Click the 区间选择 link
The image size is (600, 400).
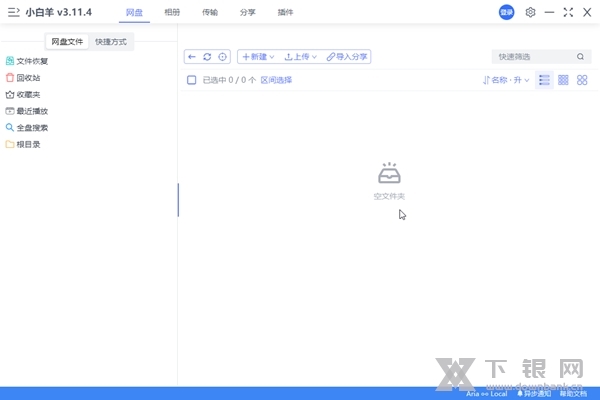276,80
